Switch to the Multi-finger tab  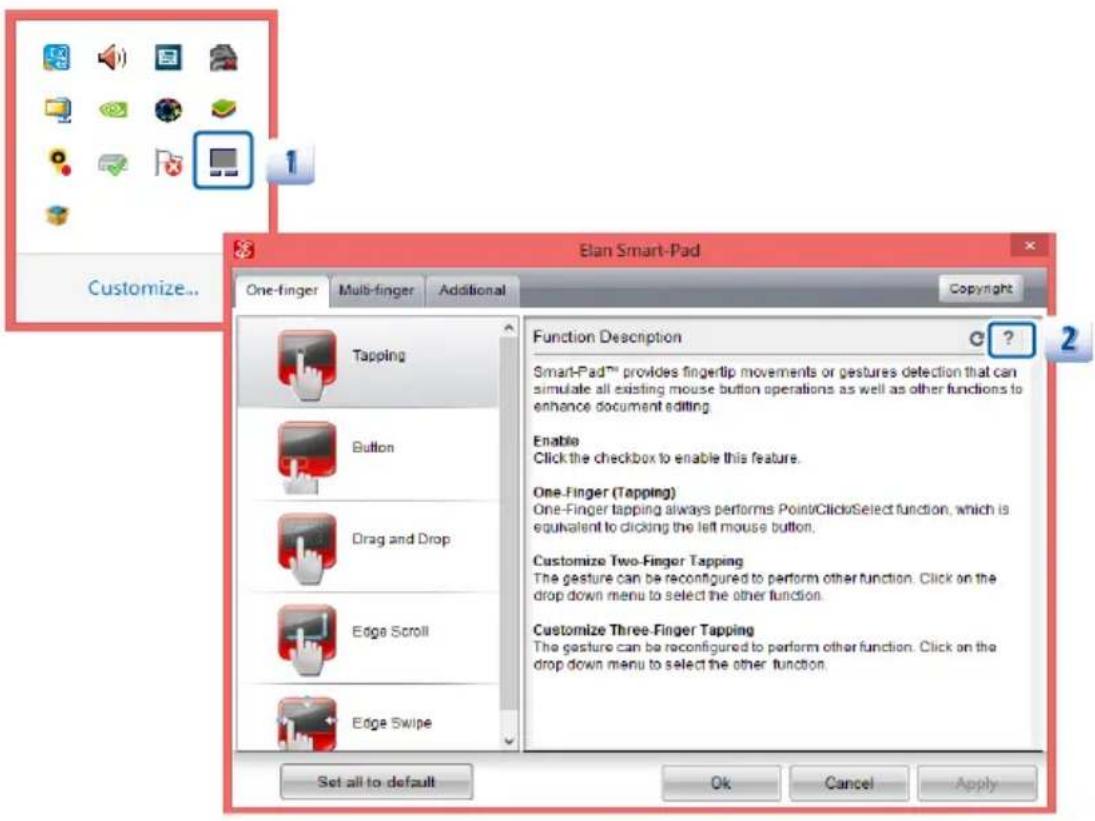pyautogui.click(x=376, y=290)
